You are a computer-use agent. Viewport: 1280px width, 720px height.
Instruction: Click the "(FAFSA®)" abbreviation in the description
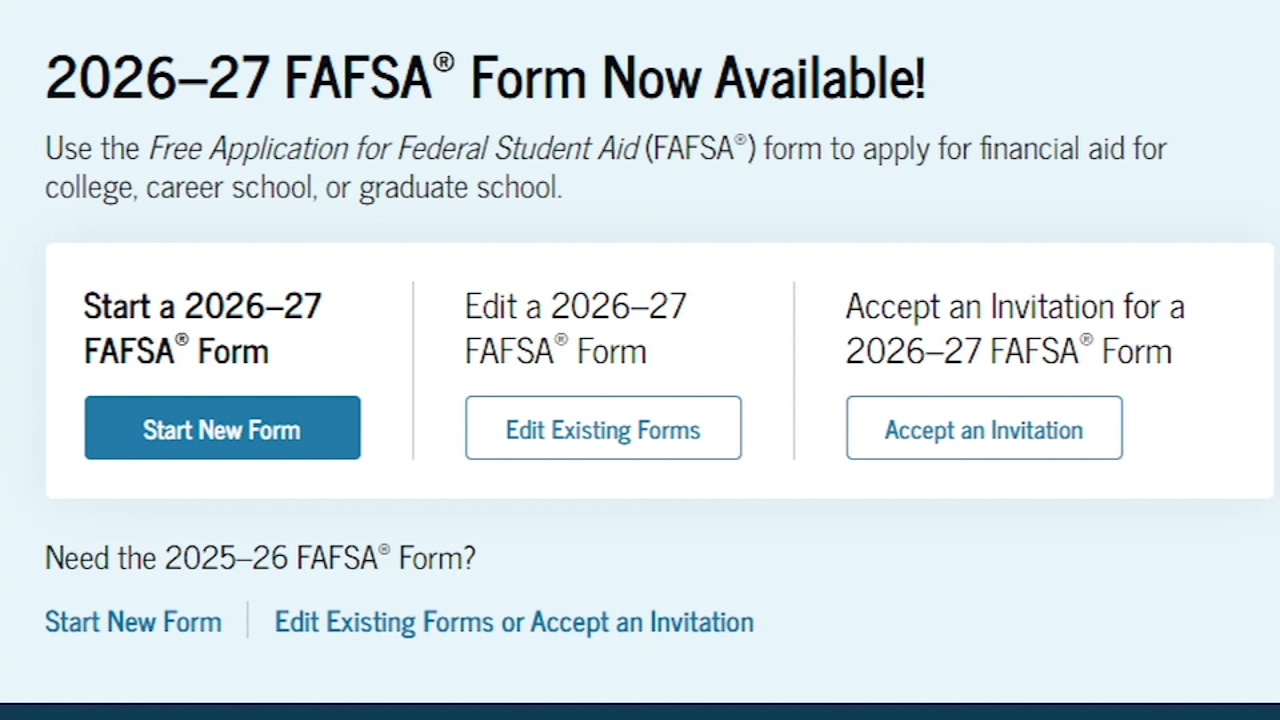click(700, 149)
